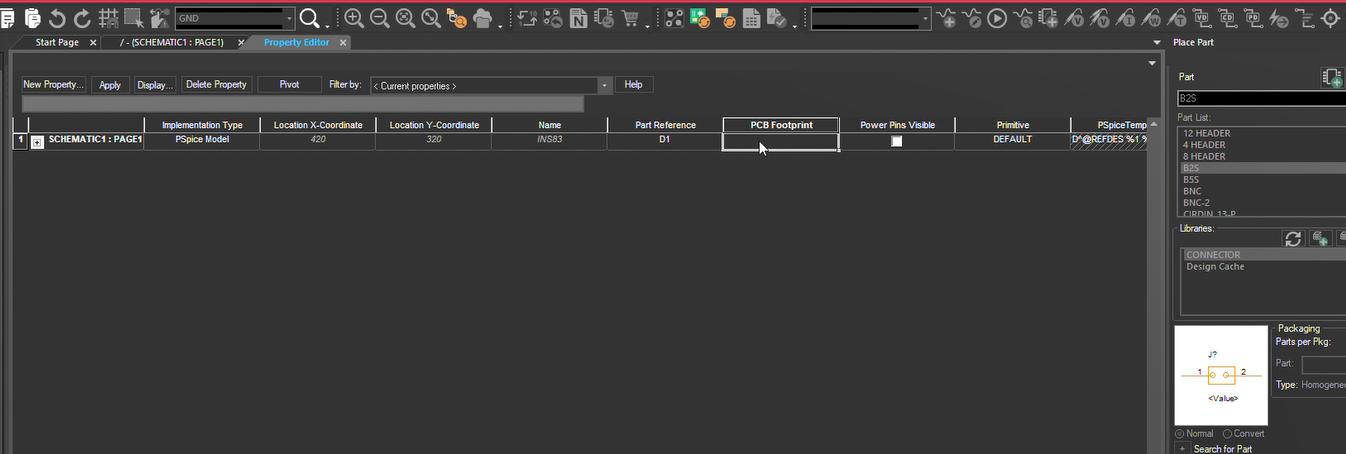Image resolution: width=1346 pixels, height=454 pixels.
Task: Open the Place Part panel menu arrow
Action: (x=1156, y=43)
